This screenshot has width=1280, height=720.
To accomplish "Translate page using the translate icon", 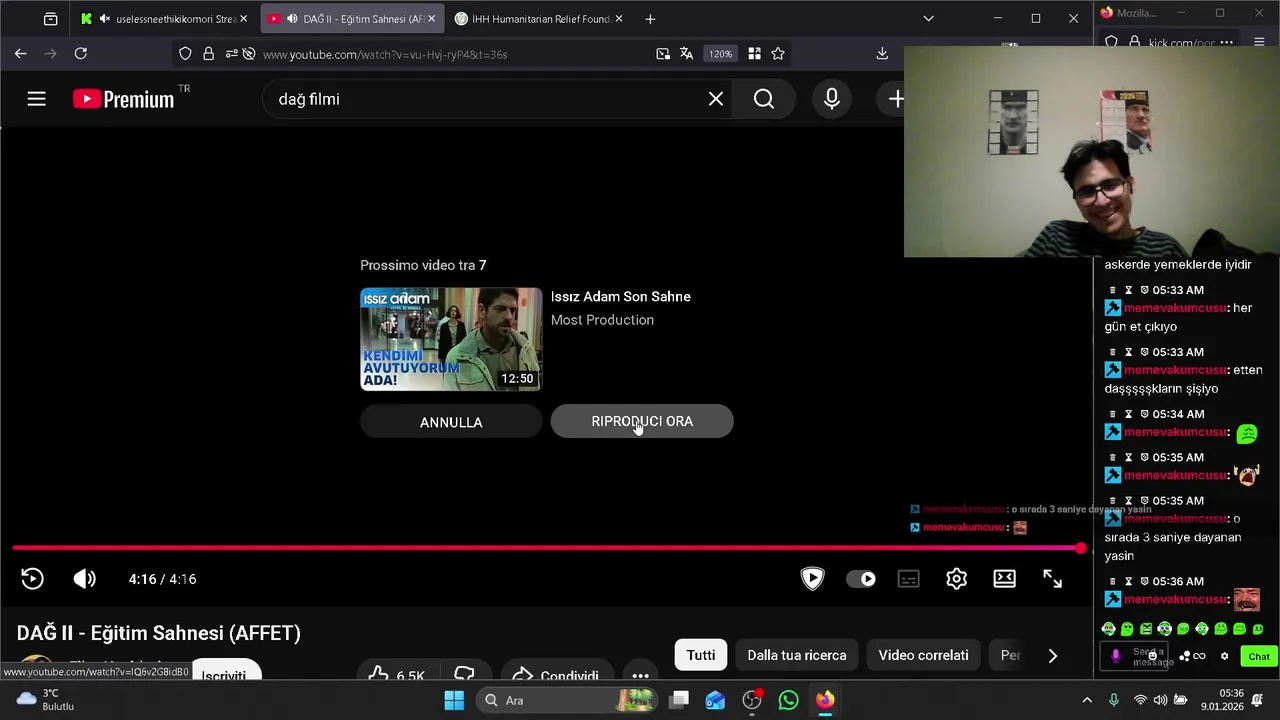I will (686, 54).
